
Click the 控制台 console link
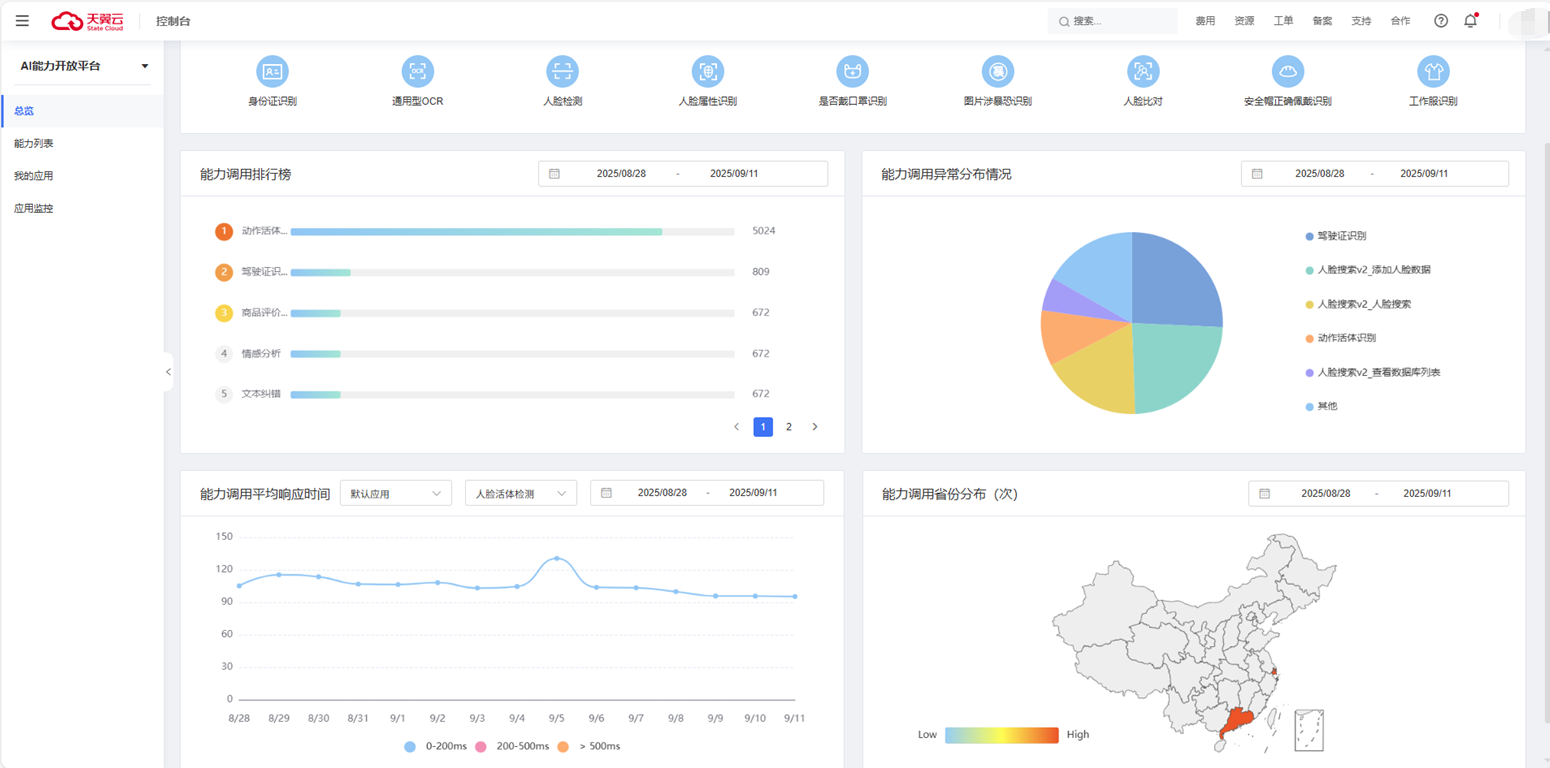tap(173, 21)
